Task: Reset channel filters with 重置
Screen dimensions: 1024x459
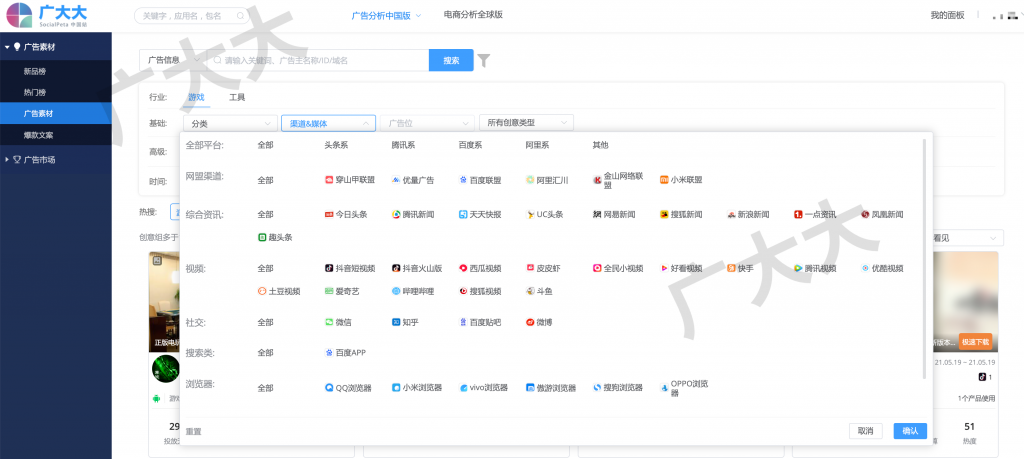Action: coord(193,432)
